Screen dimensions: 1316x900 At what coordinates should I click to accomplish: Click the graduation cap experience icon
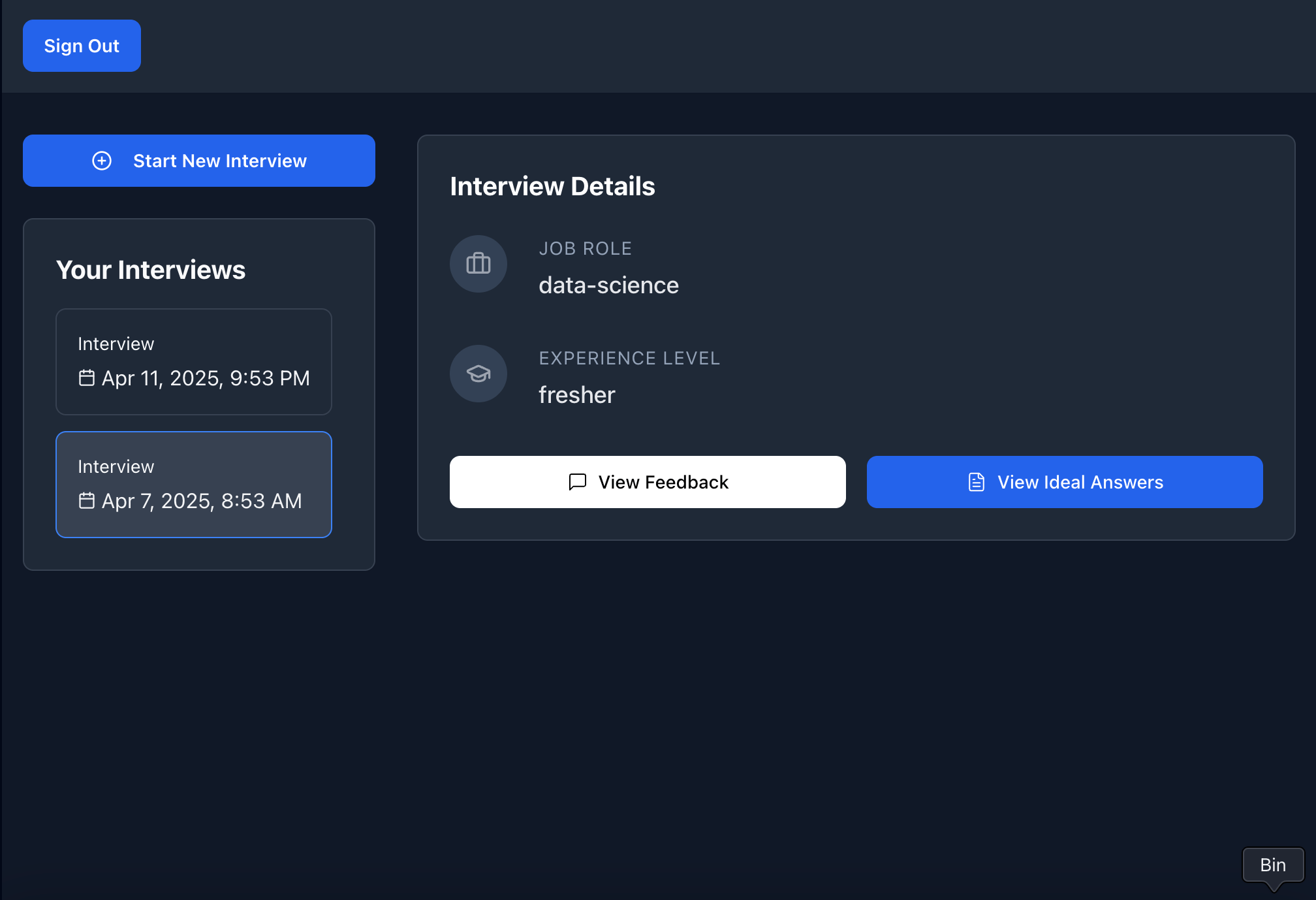478,374
